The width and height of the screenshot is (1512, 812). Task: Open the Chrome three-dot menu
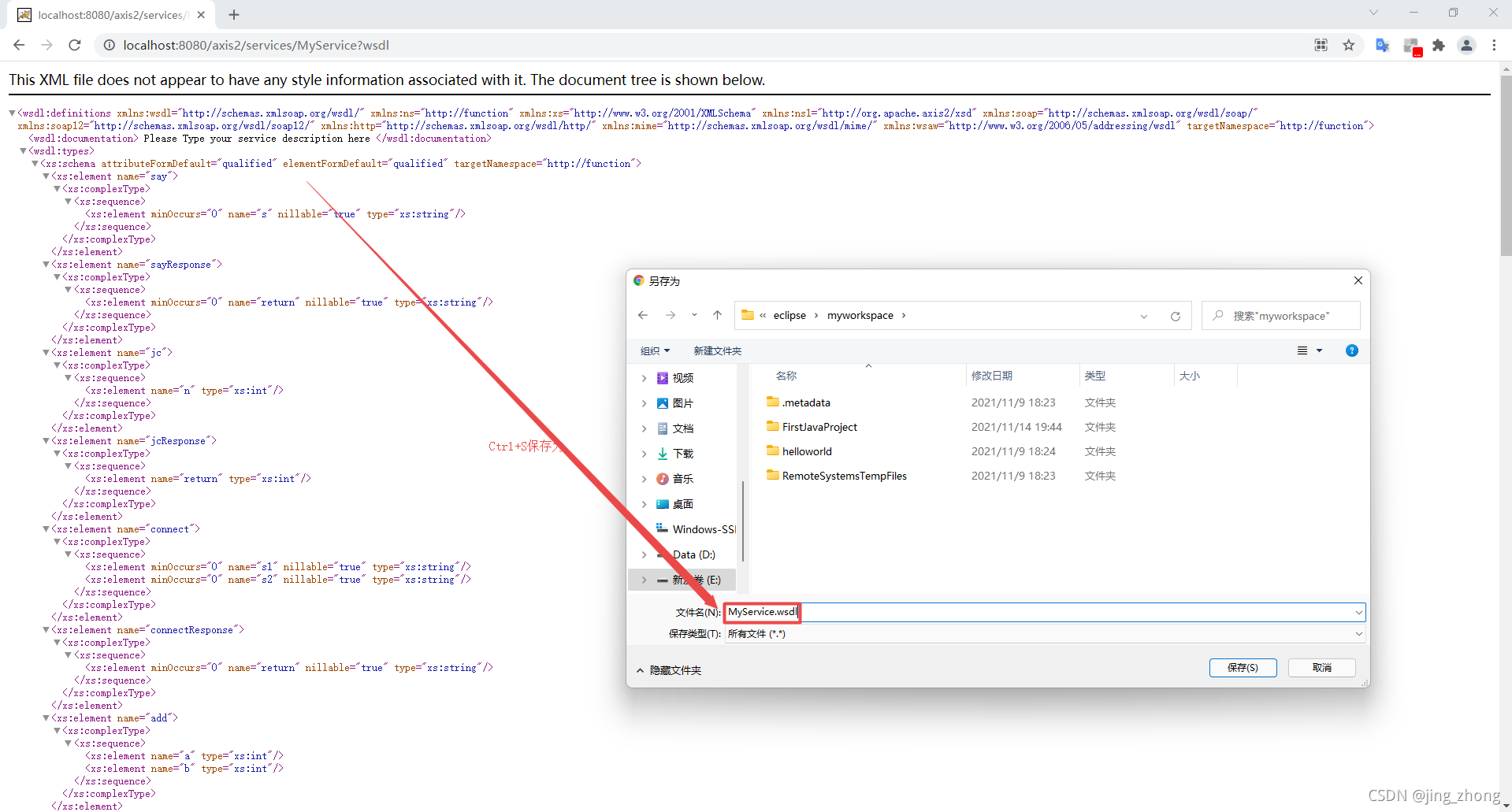tap(1494, 45)
